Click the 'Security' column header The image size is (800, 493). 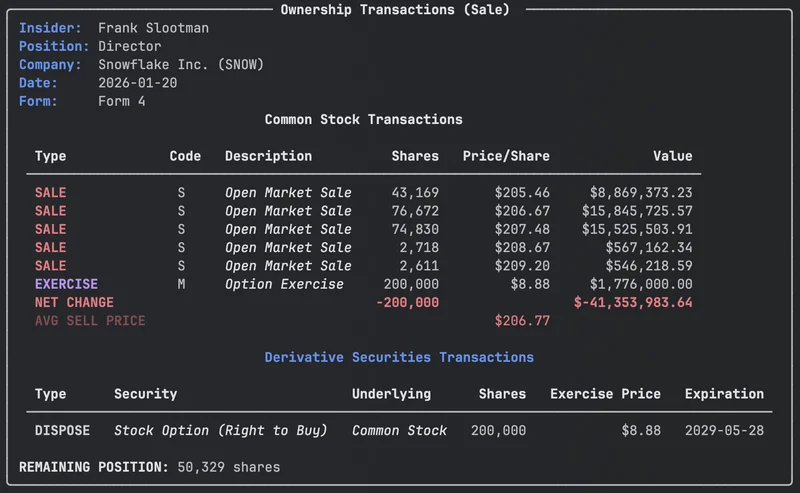click(145, 394)
